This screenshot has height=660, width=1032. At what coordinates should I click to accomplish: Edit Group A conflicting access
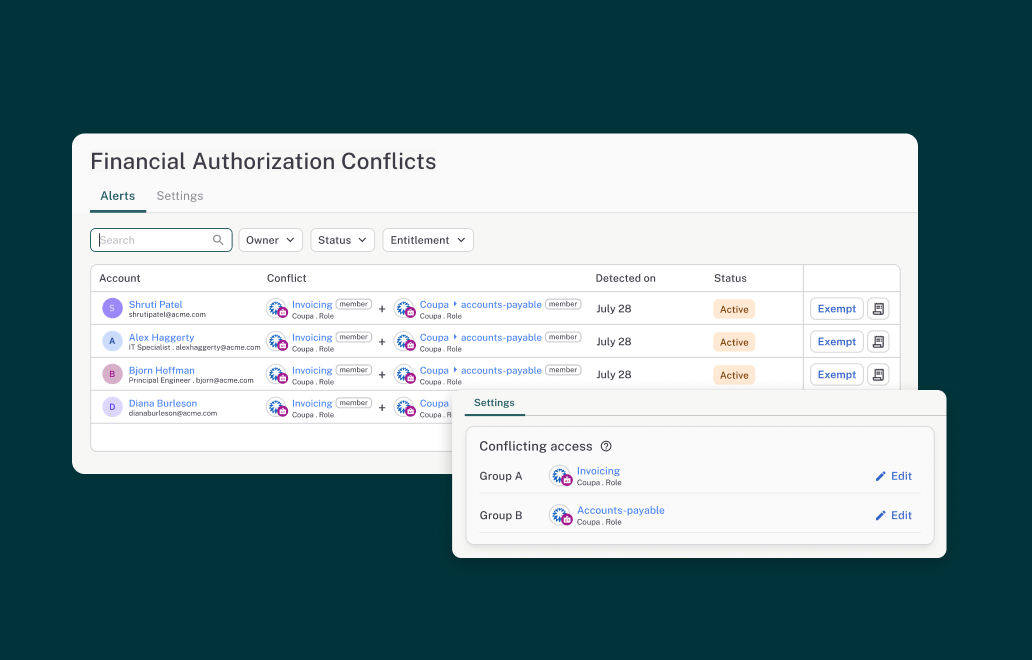tap(893, 476)
